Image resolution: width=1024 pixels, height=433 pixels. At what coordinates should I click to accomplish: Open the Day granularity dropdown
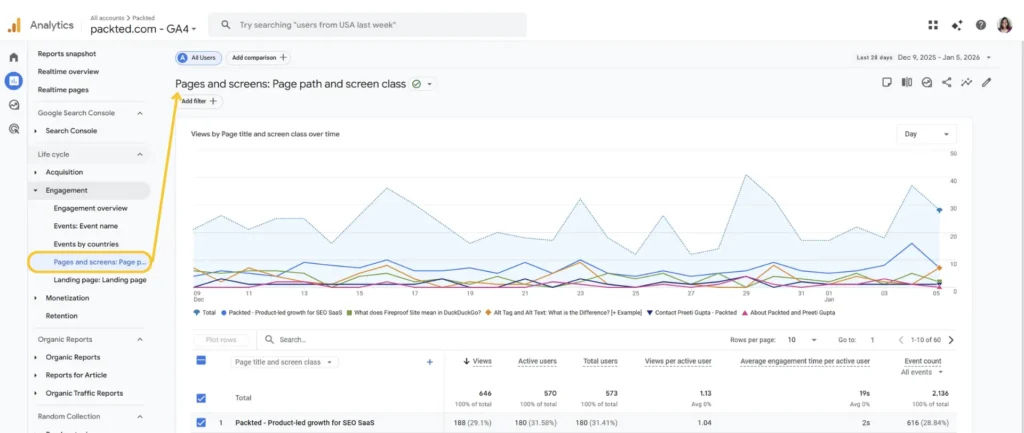[x=926, y=134]
